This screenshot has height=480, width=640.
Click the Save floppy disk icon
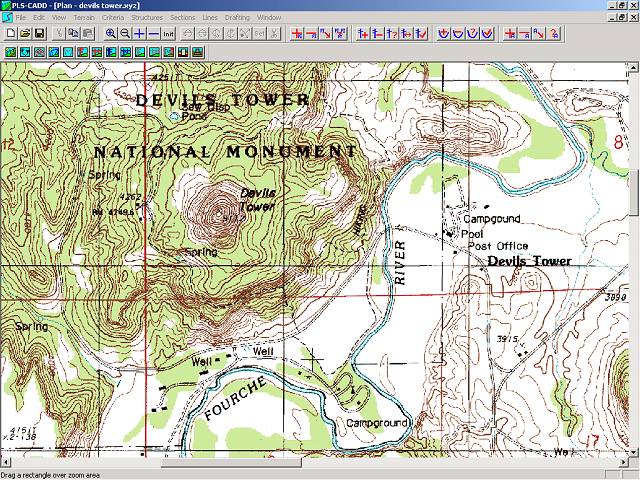tap(40, 33)
